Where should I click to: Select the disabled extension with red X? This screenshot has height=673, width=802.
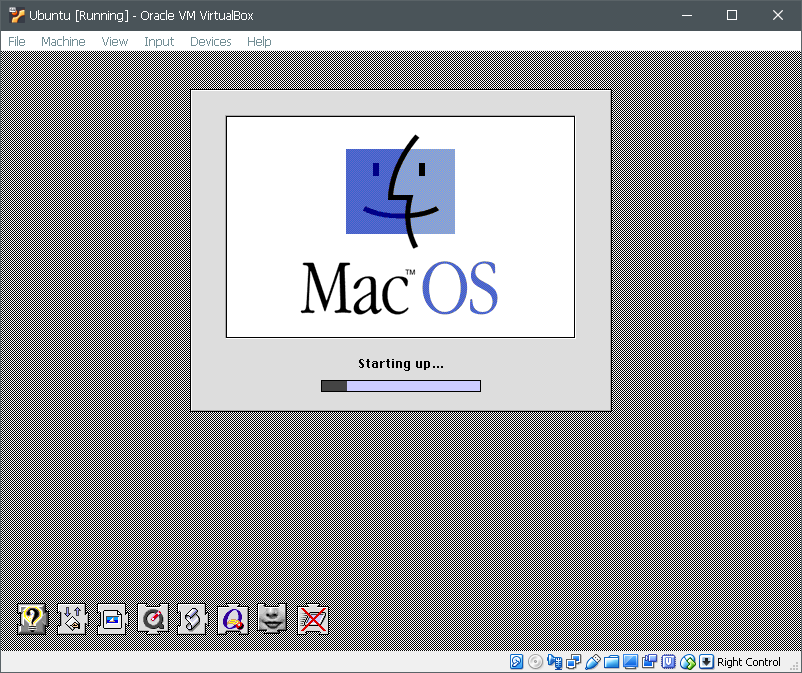tap(311, 620)
